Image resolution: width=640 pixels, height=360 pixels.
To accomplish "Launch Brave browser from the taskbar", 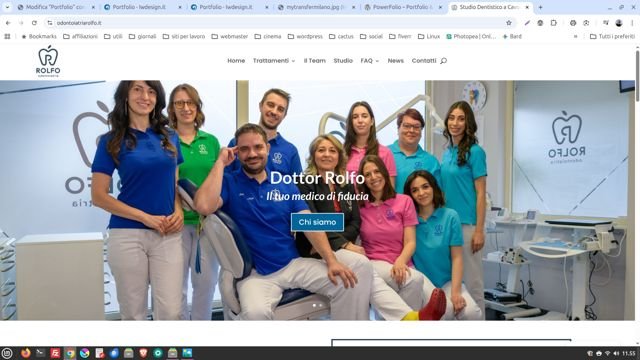I will (143, 353).
